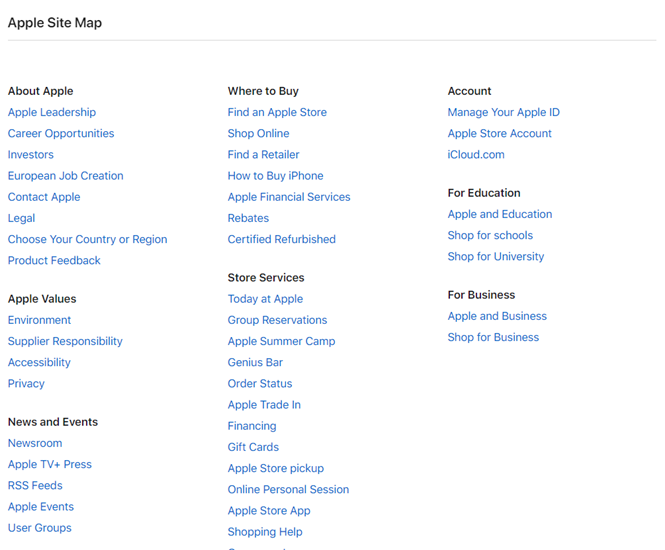Viewport: 665px width, 550px height.
Task: Check the Order Status link
Action: pos(260,384)
